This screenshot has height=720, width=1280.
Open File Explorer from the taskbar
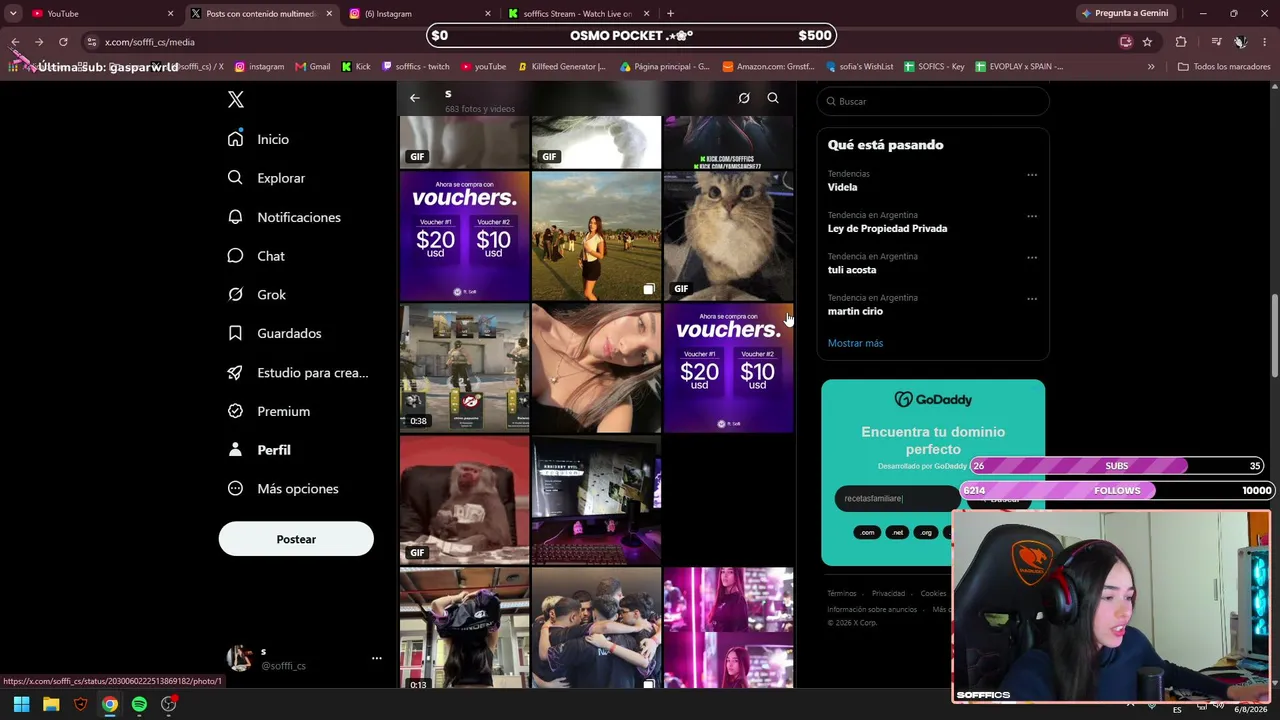51,705
